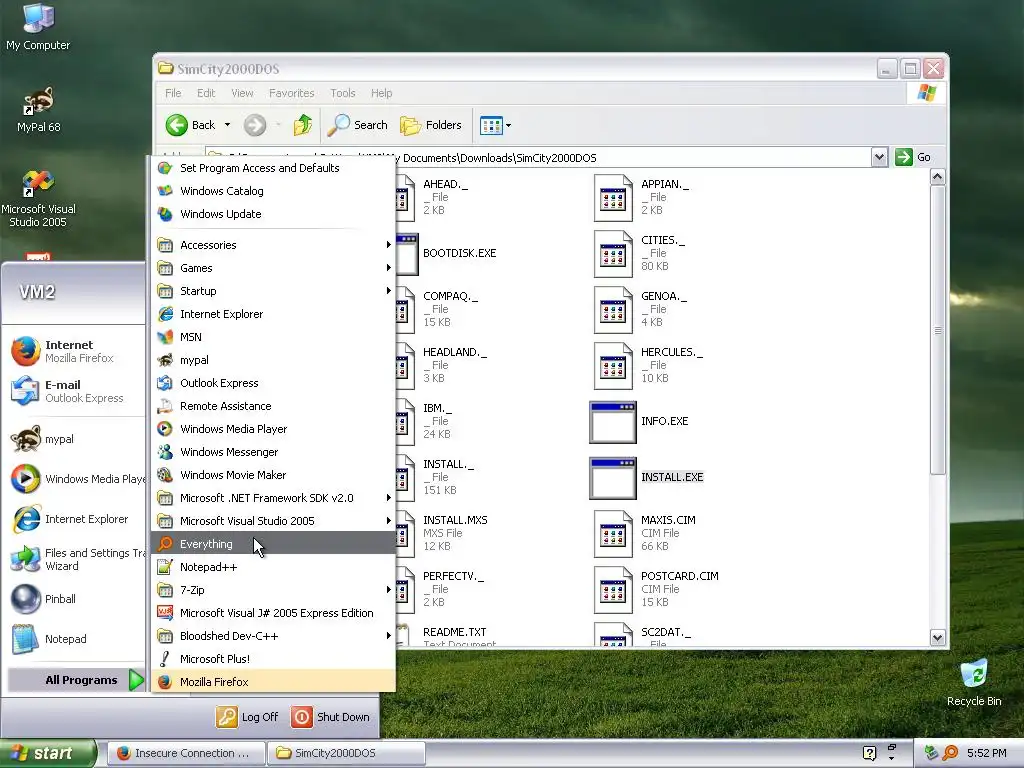Open the Edit menu

coord(206,93)
